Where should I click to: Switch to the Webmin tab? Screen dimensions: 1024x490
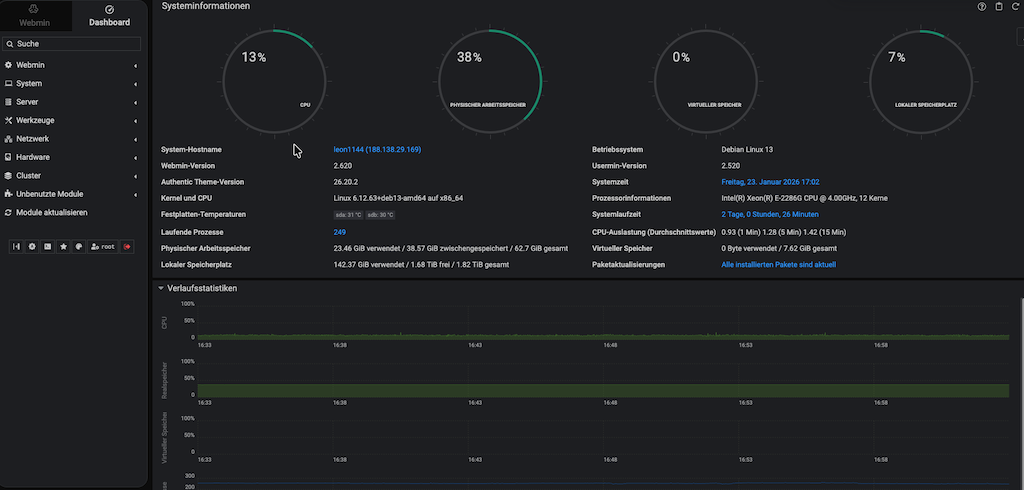35,16
